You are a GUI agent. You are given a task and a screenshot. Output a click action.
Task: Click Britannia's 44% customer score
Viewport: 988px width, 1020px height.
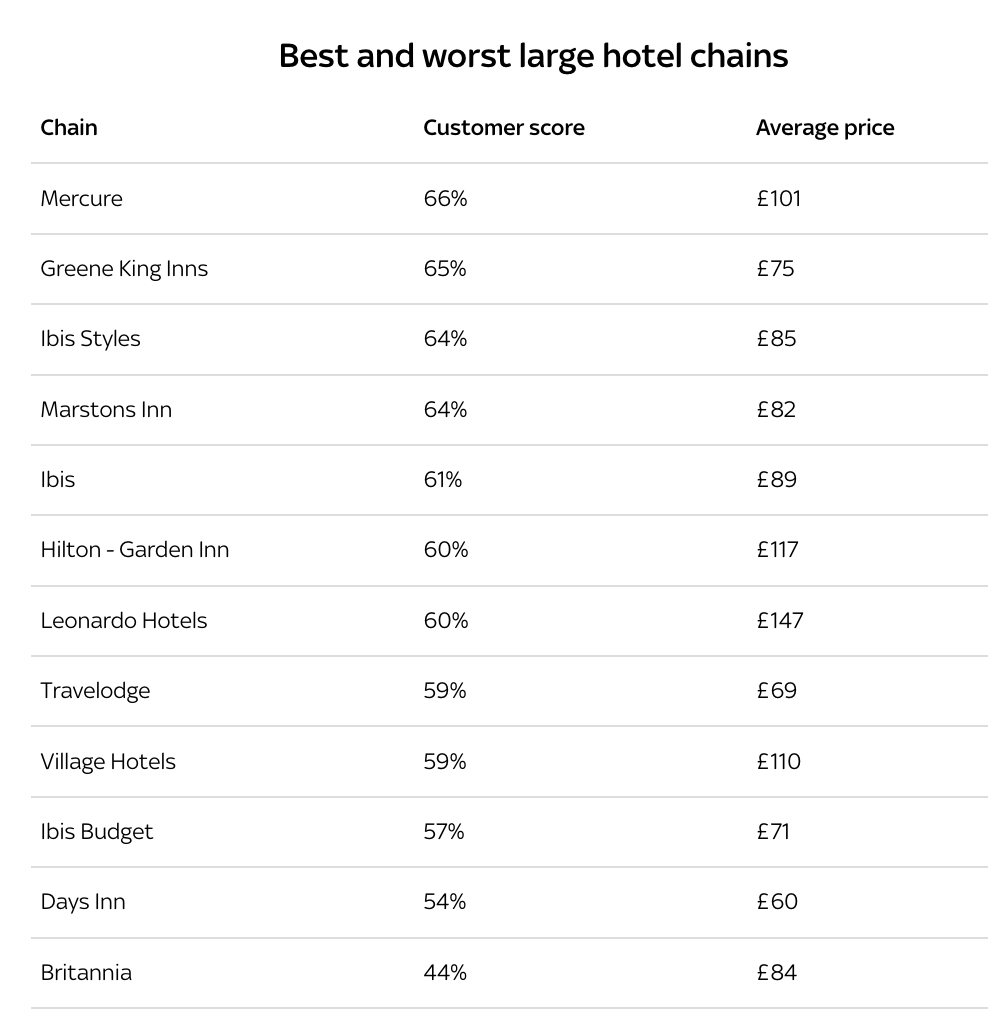[x=445, y=973]
